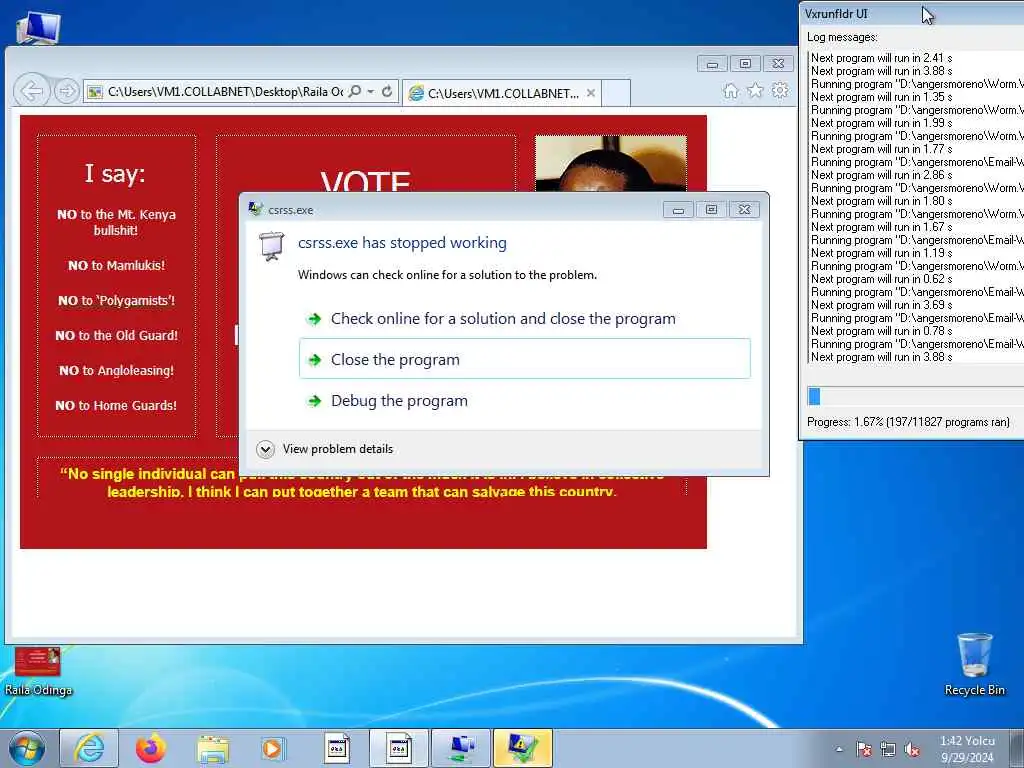Click the IE Forward arrow button
This screenshot has width=1024, height=768.
(67, 91)
